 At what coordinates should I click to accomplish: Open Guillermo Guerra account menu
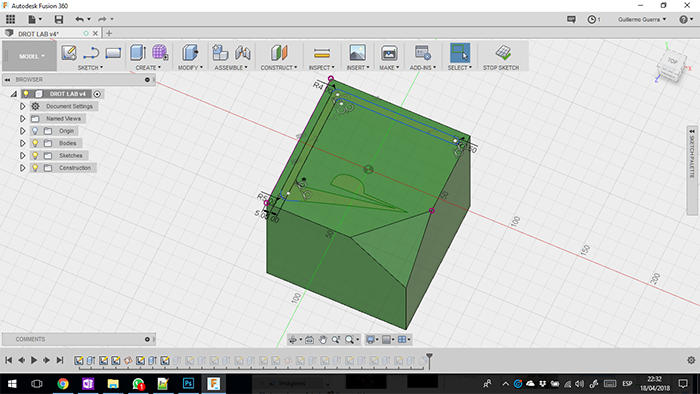(x=642, y=19)
